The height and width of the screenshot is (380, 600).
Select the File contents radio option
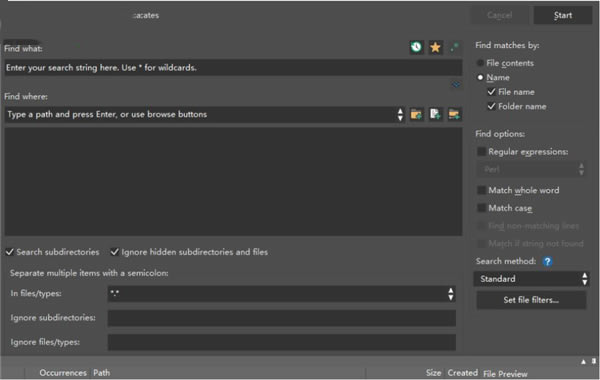click(x=480, y=63)
